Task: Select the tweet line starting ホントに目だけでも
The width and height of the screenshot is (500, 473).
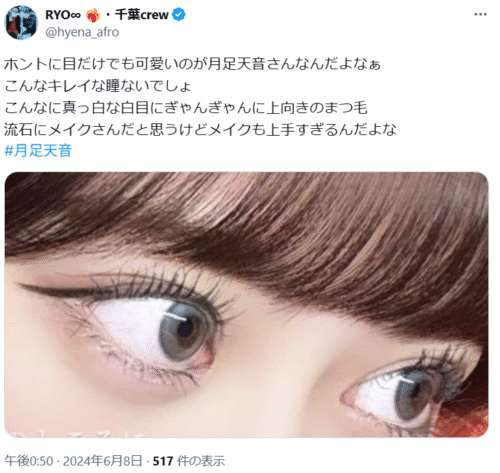Action: 192,64
